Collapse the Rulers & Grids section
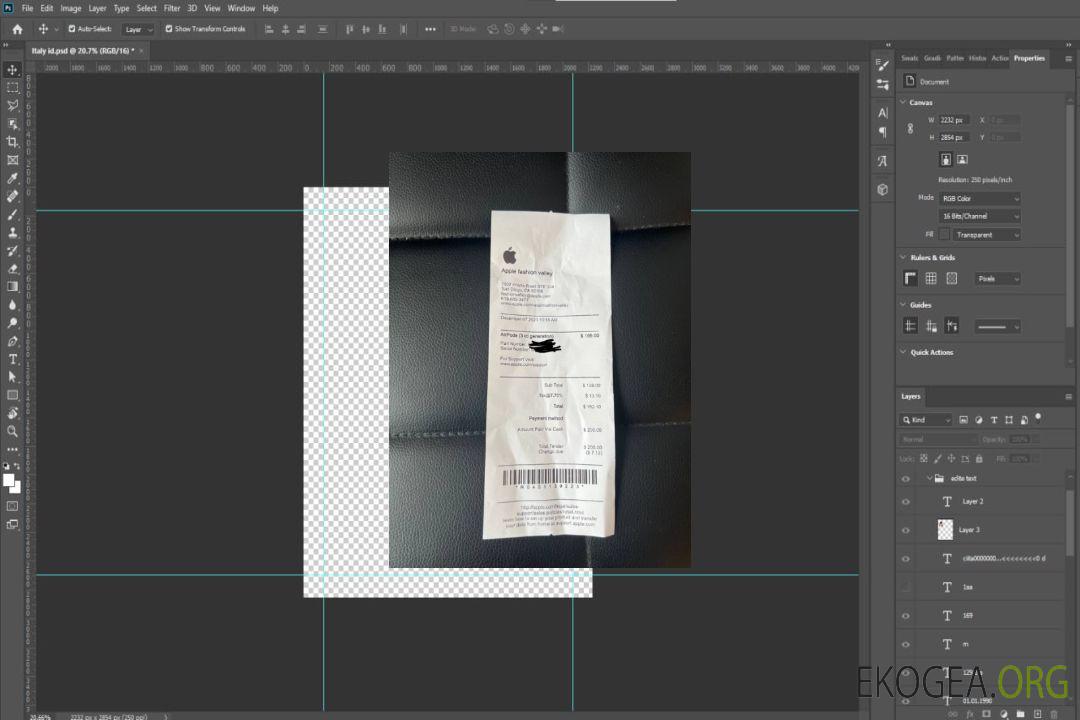The image size is (1080, 720). click(903, 257)
